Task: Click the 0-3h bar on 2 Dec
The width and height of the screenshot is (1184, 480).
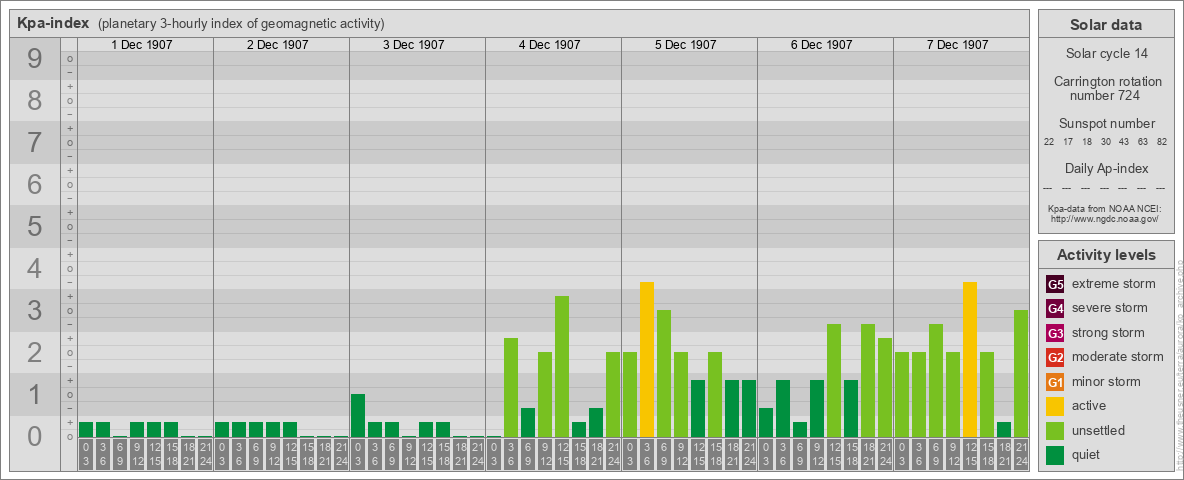Action: coord(222,429)
